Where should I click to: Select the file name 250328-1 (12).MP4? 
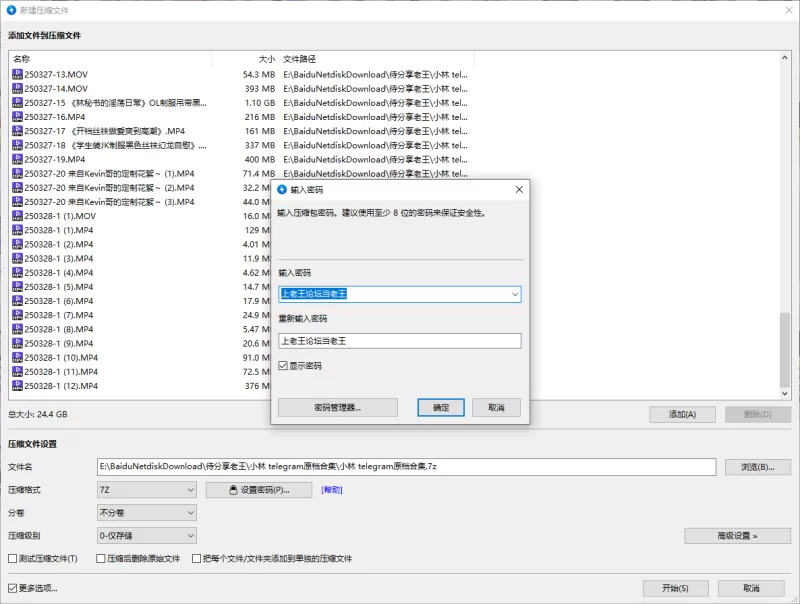pos(61,386)
